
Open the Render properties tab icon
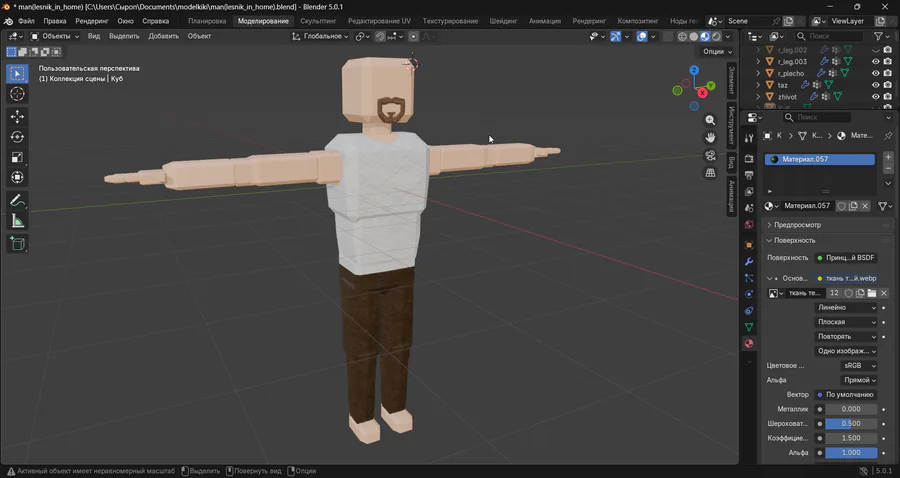[x=749, y=158]
